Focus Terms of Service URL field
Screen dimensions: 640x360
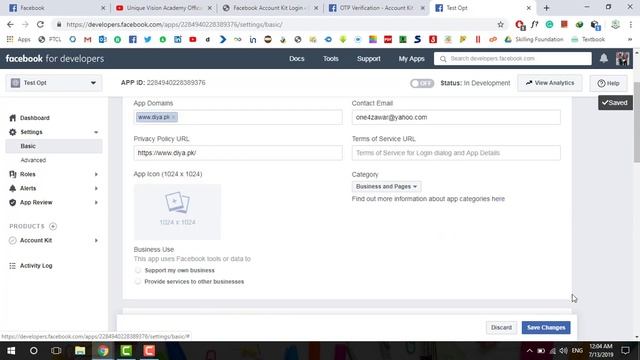[x=456, y=153]
